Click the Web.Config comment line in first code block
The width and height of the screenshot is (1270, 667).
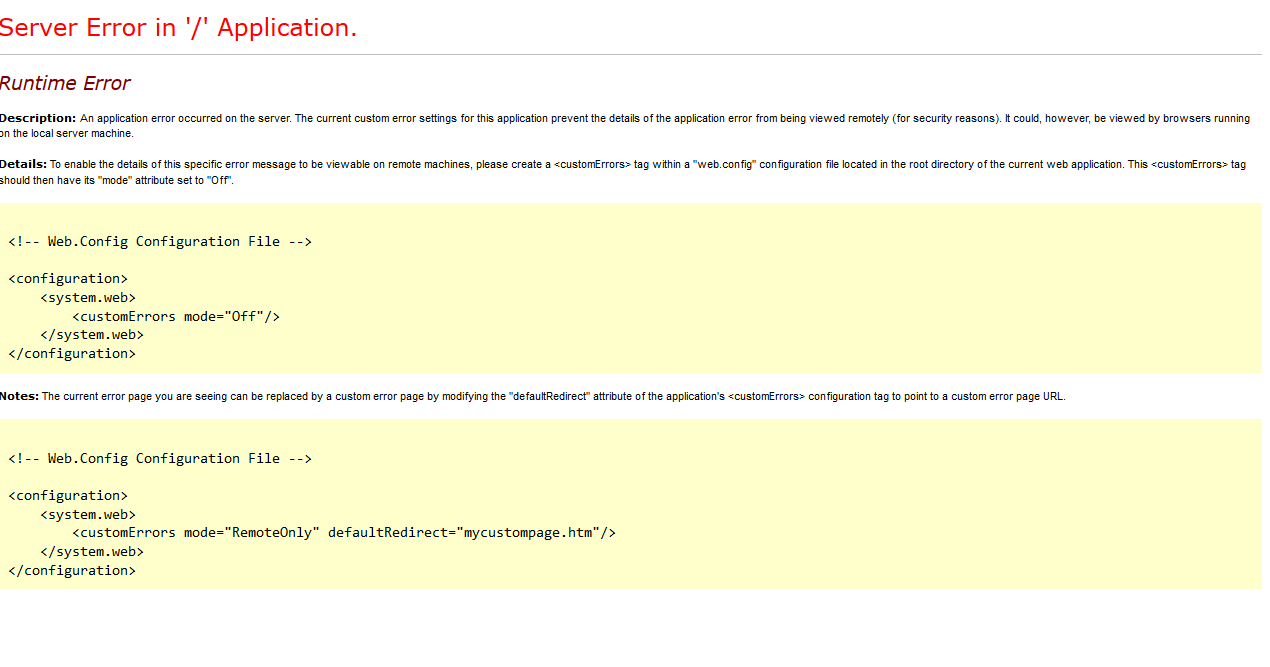160,241
